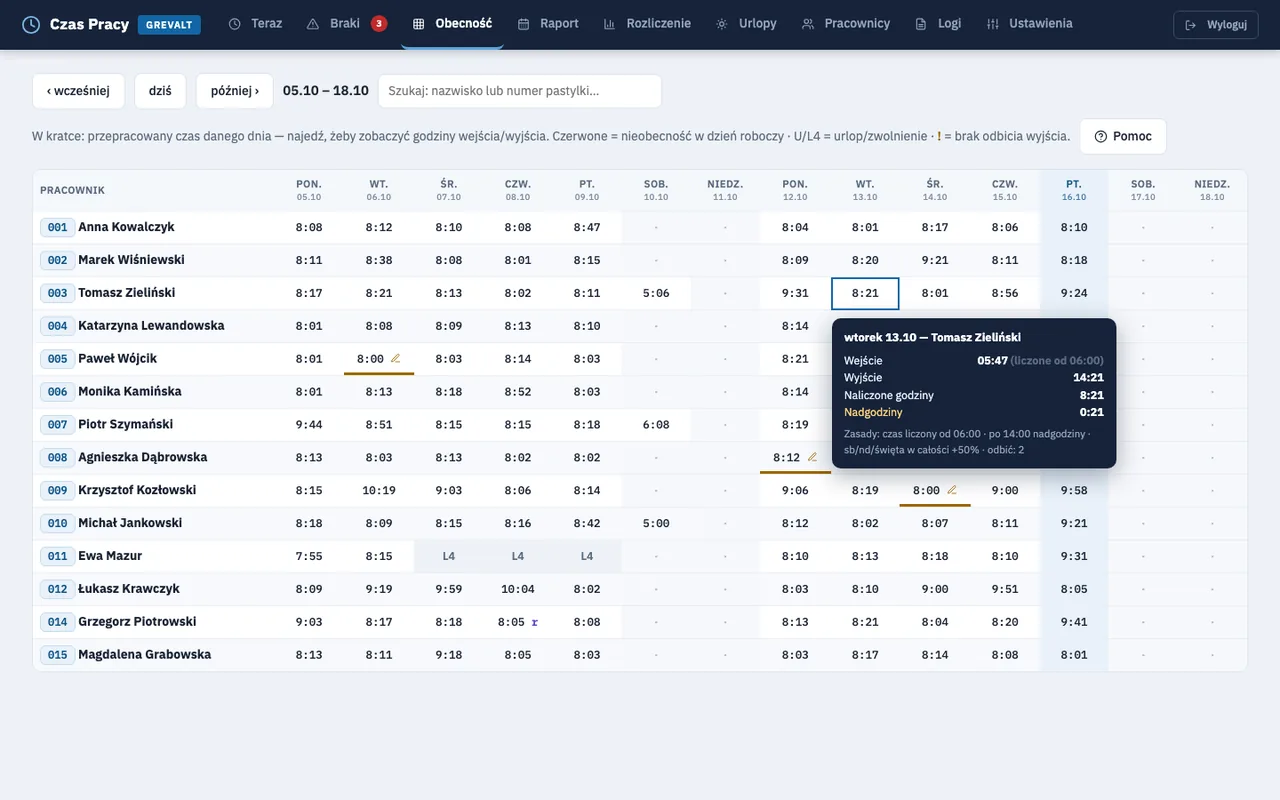This screenshot has height=800, width=1280.
Task: Click the pencil icon in Krzysztof Kozłowski's row
Action: (x=952, y=490)
